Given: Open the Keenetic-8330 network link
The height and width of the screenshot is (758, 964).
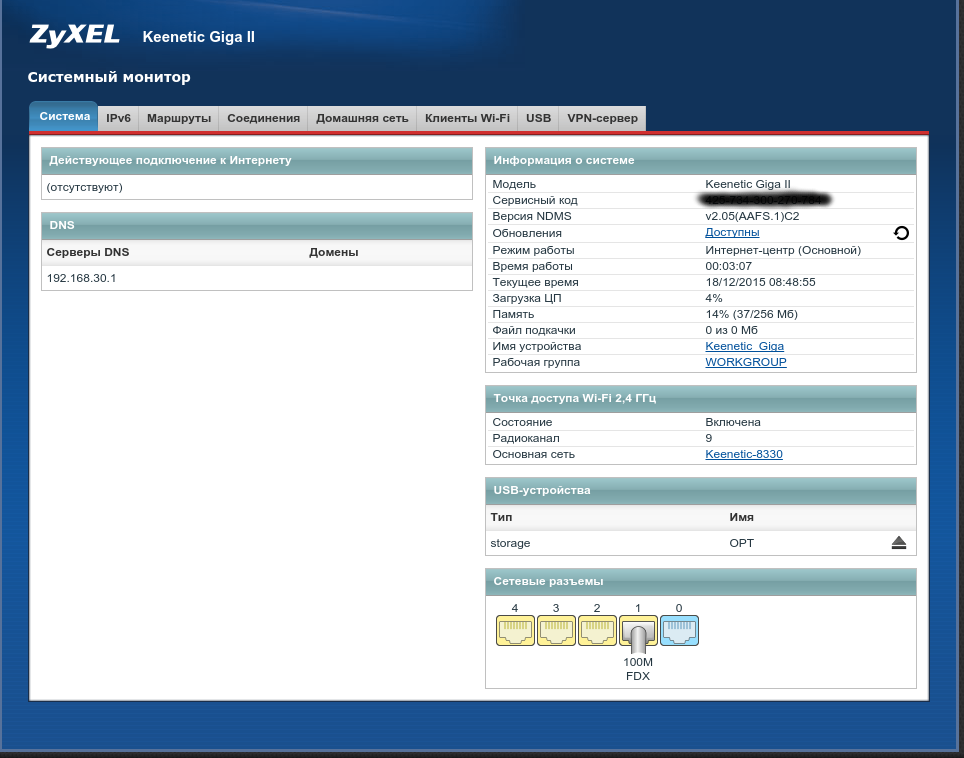Looking at the screenshot, I should pos(743,454).
